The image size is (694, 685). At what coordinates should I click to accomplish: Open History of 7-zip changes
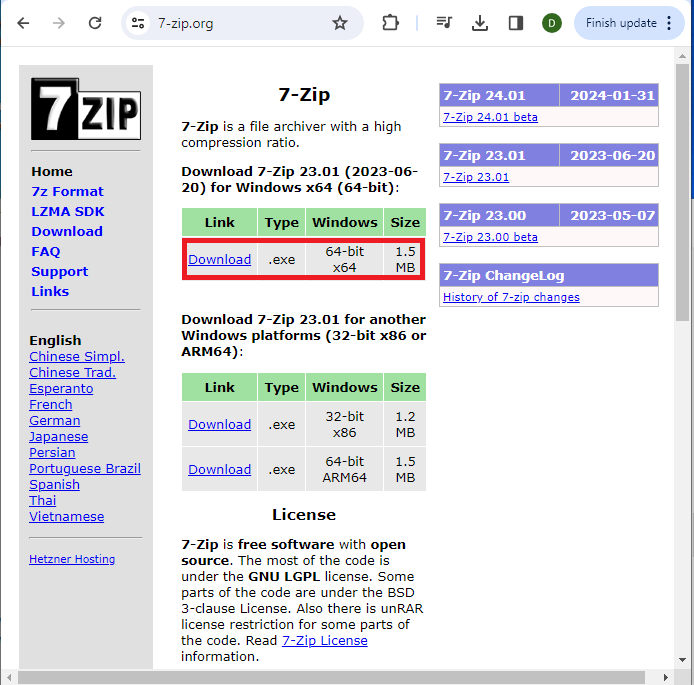coord(511,297)
